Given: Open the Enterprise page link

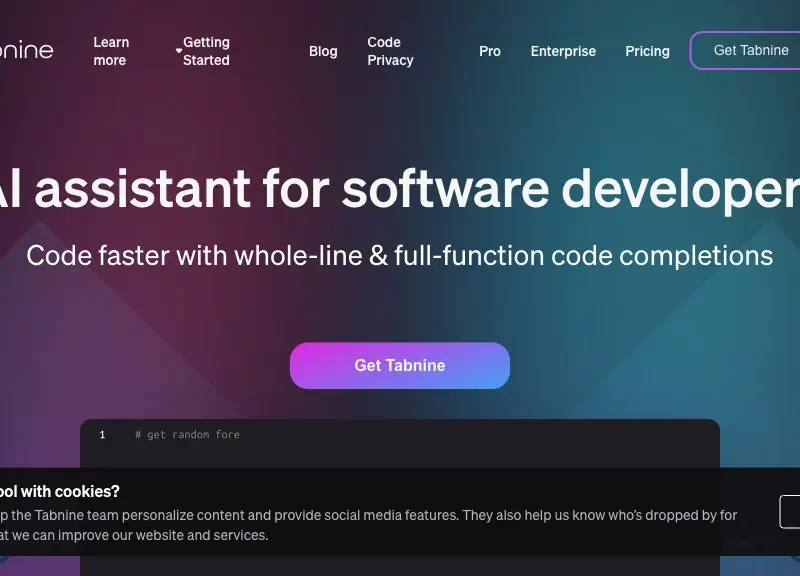Looking at the screenshot, I should point(563,51).
